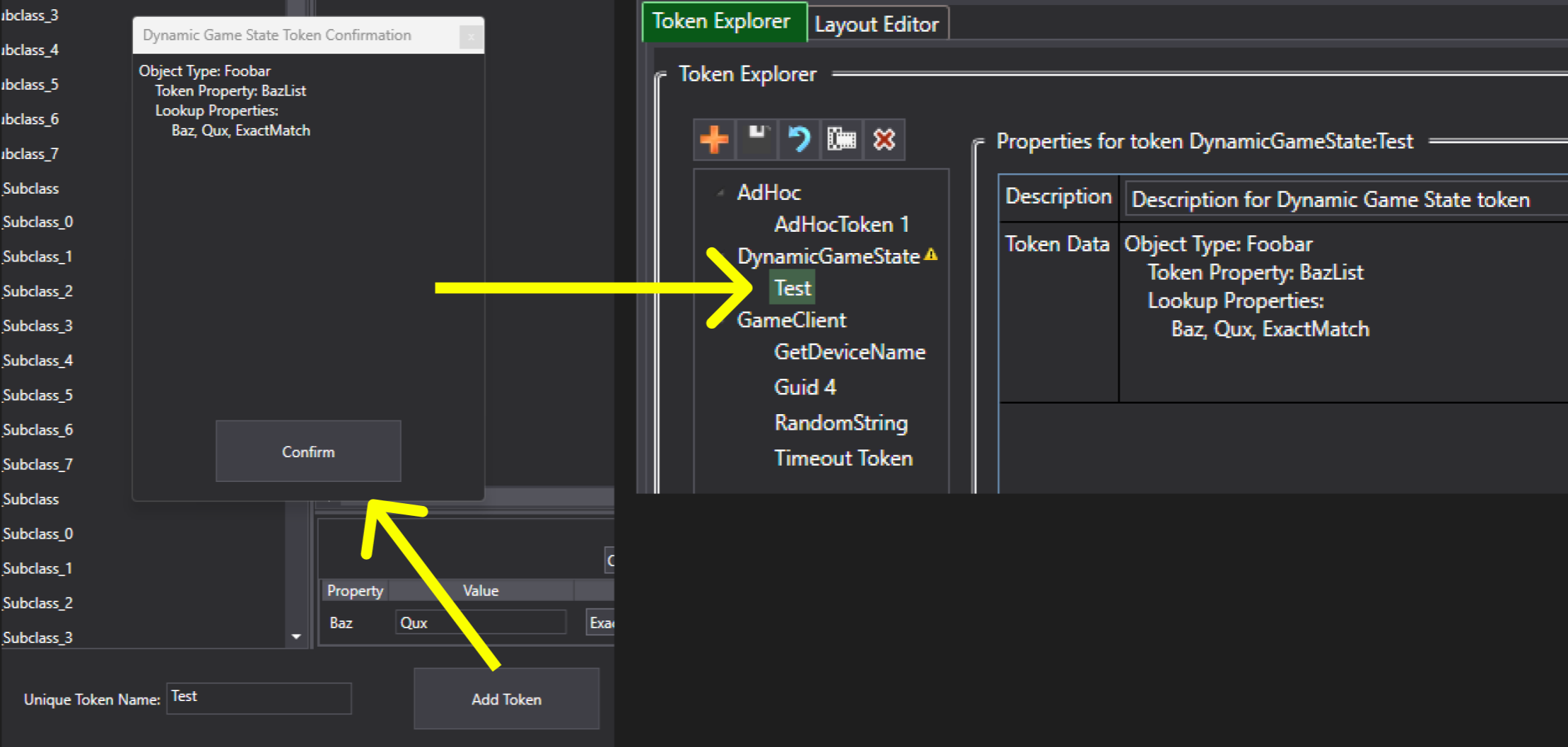Collapse the AdHoc tree node

click(720, 192)
